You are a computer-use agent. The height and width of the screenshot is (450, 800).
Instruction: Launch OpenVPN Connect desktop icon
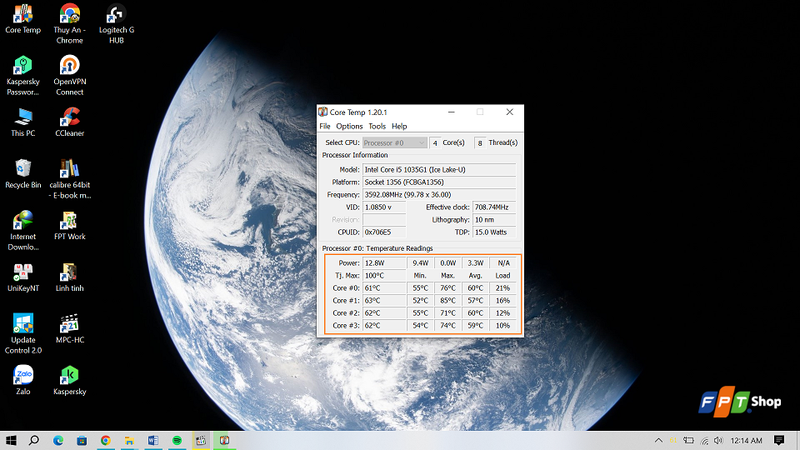coord(69,76)
